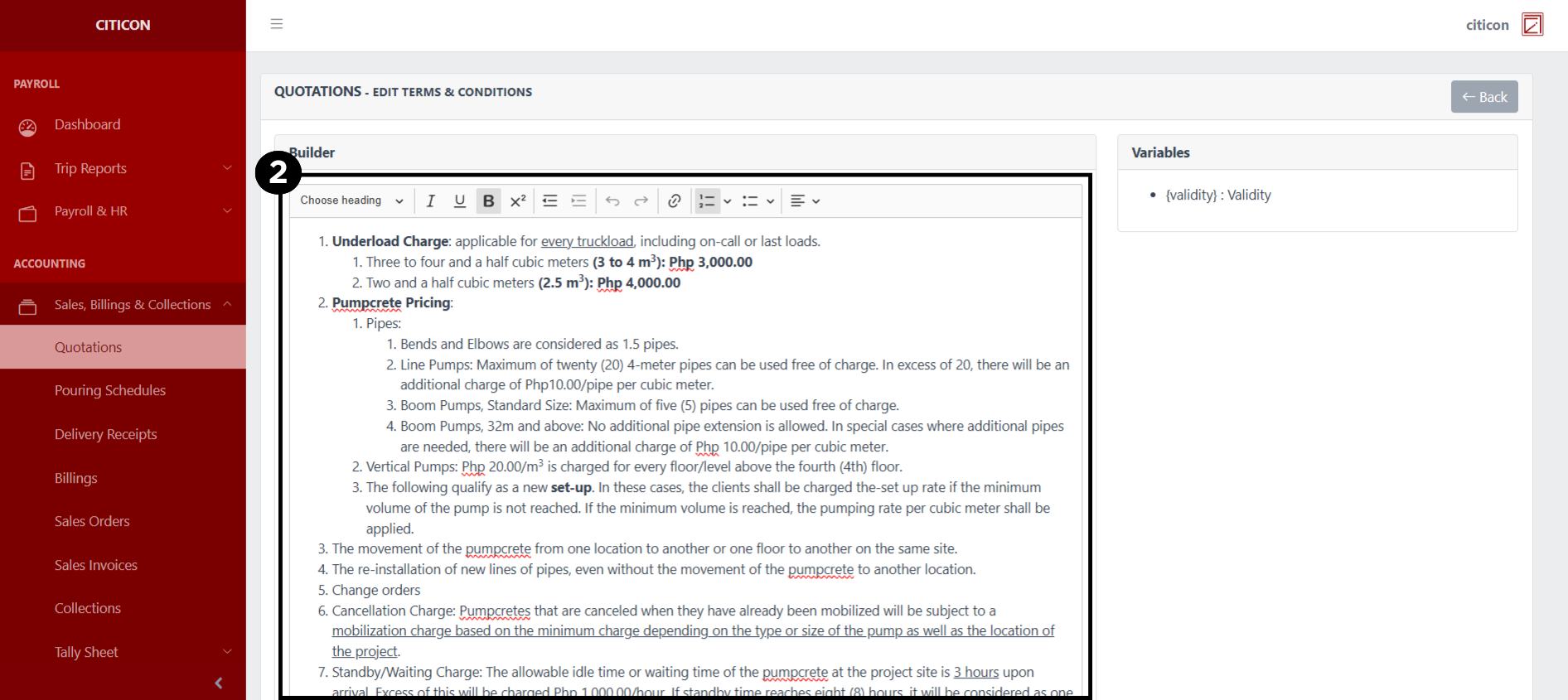Click the hamburger menu icon
Image resolution: width=1568 pixels, height=700 pixels.
pos(277,24)
